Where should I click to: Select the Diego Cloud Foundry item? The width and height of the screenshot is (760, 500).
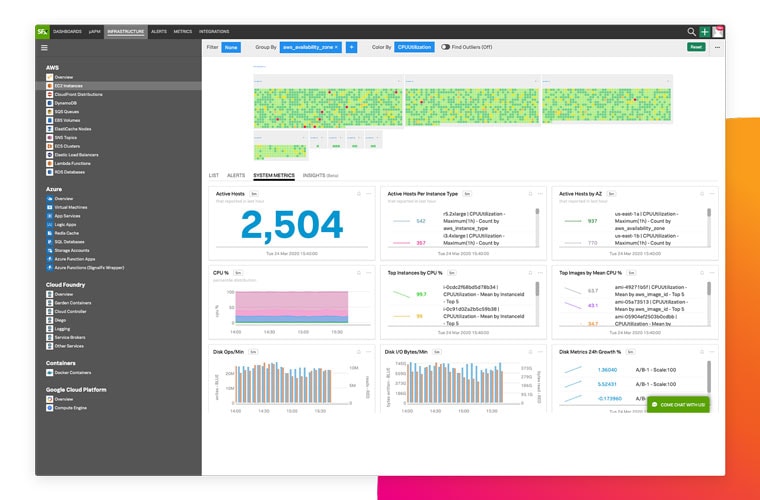click(x=60, y=320)
